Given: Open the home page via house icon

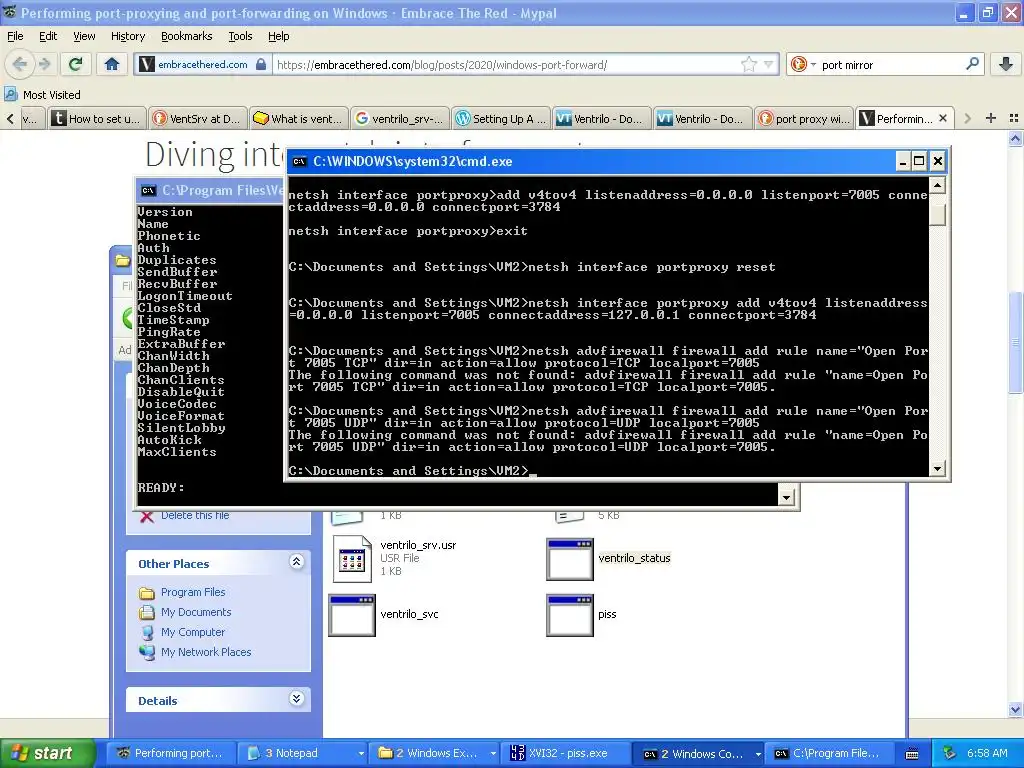Looking at the screenshot, I should point(112,64).
